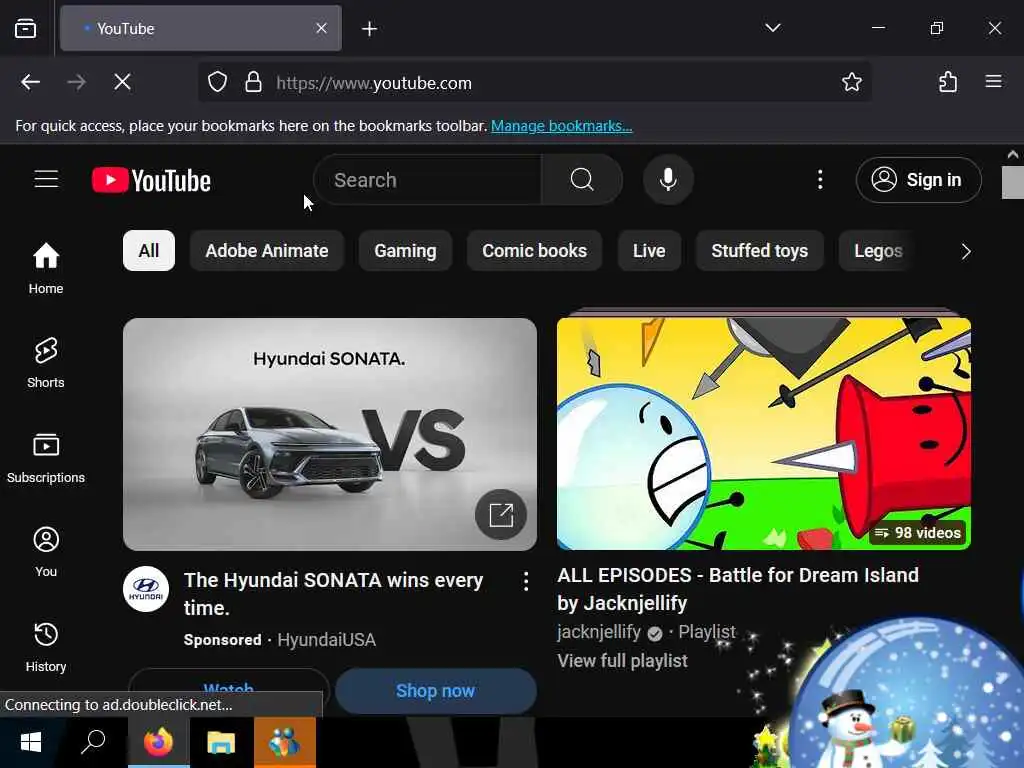
Task: Open Shorts in sidebar
Action: pos(46,363)
